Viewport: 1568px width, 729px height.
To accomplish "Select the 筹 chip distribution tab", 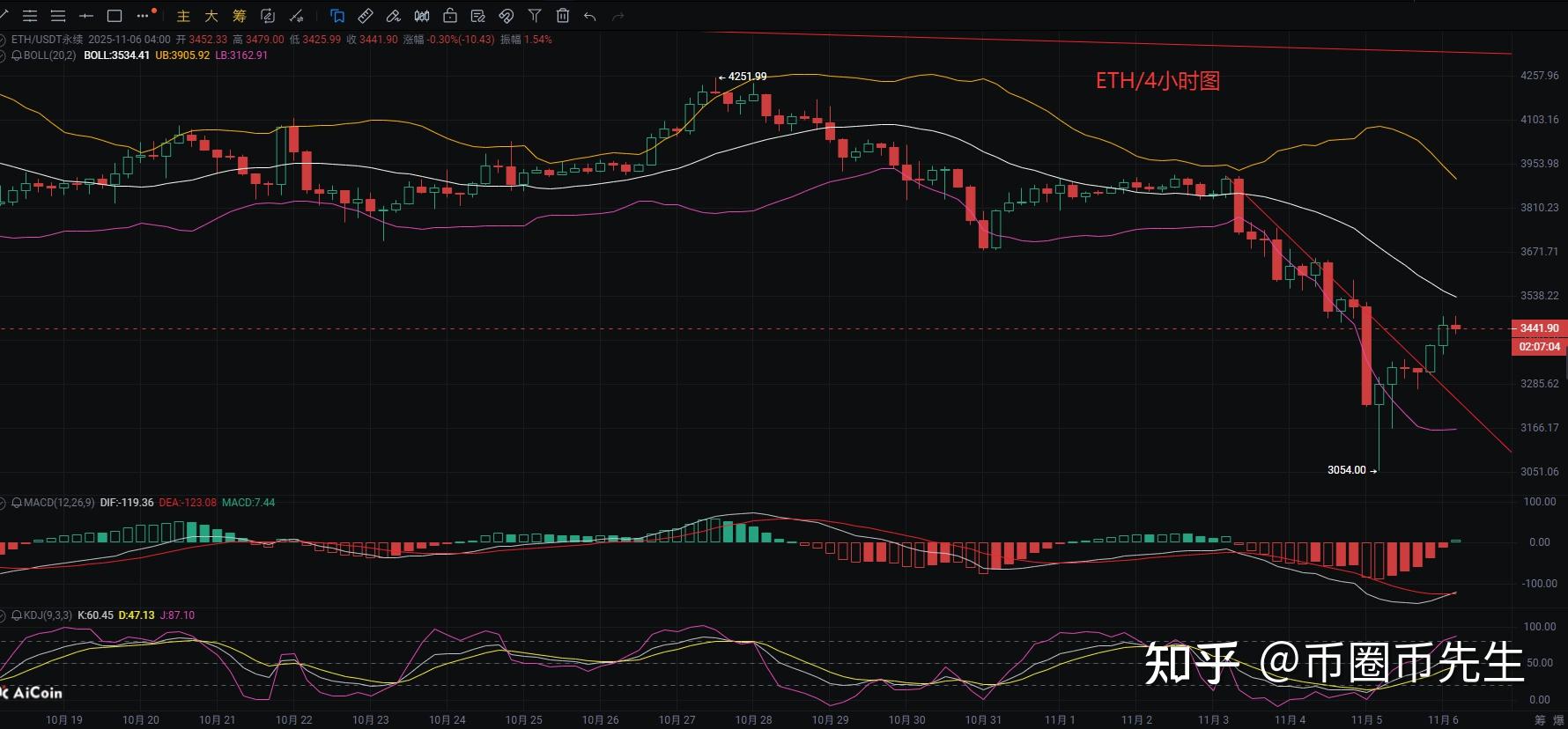I will 240,16.
